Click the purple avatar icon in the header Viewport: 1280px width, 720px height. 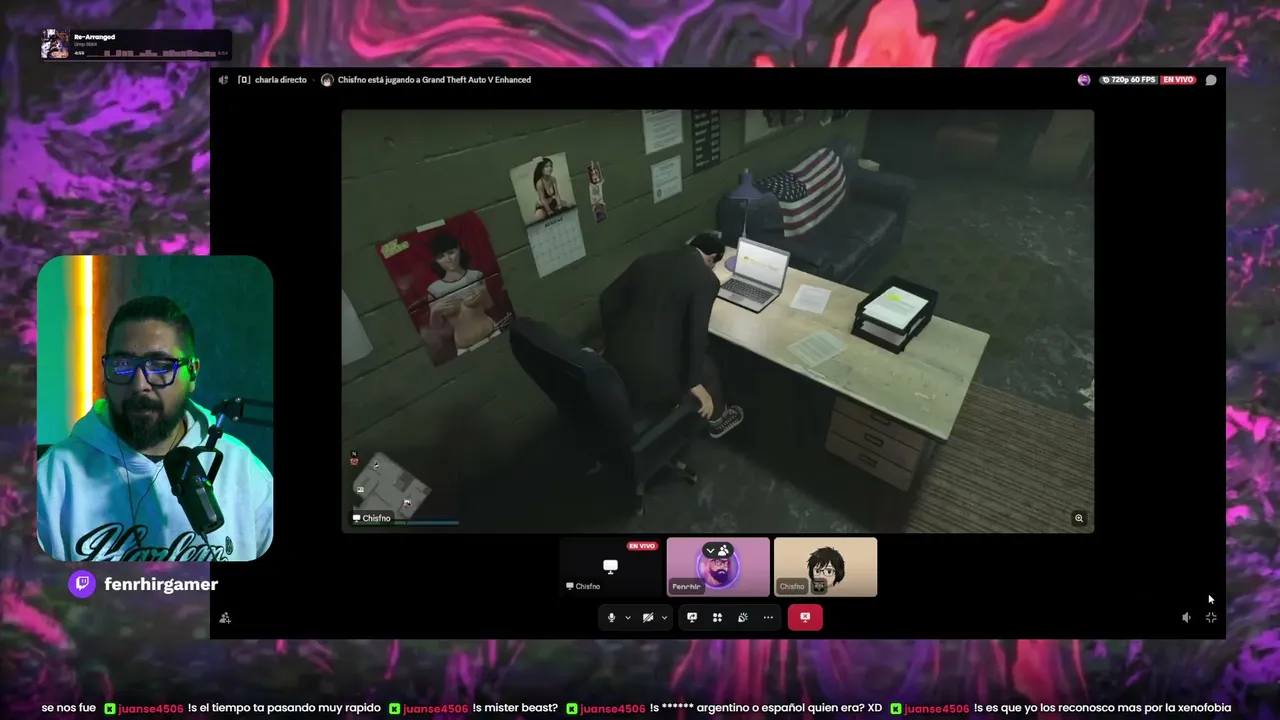coord(1084,80)
